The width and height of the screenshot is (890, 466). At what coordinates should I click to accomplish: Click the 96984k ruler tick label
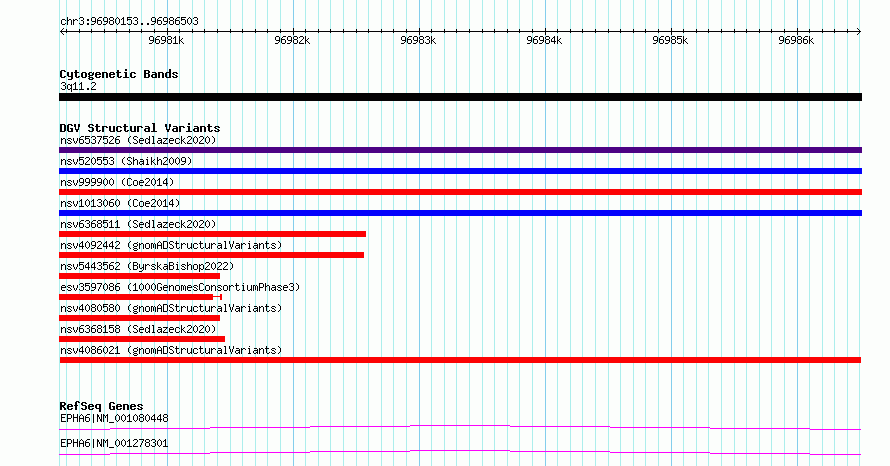(x=544, y=40)
